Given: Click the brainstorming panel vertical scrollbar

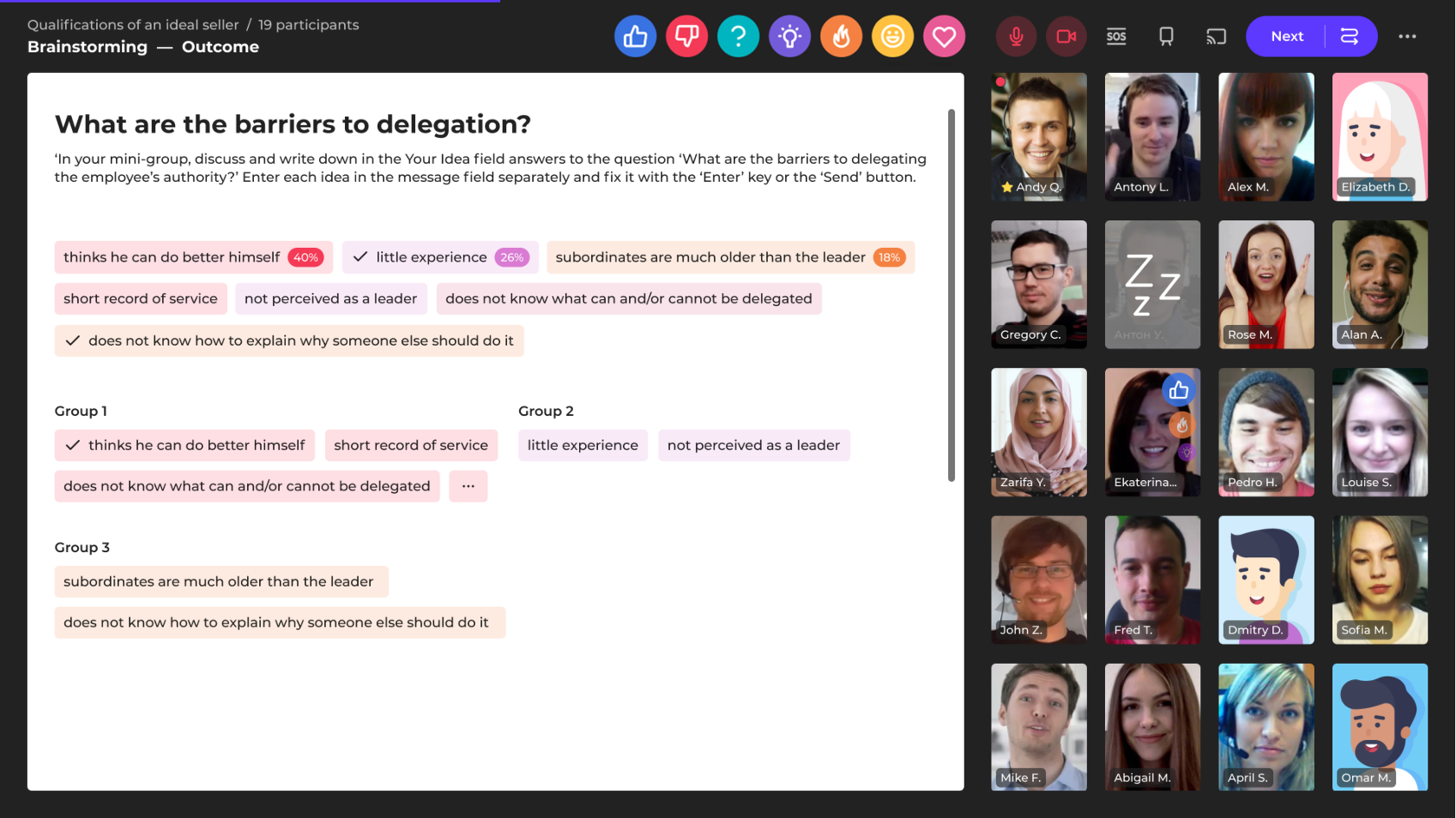Looking at the screenshot, I should point(951,295).
